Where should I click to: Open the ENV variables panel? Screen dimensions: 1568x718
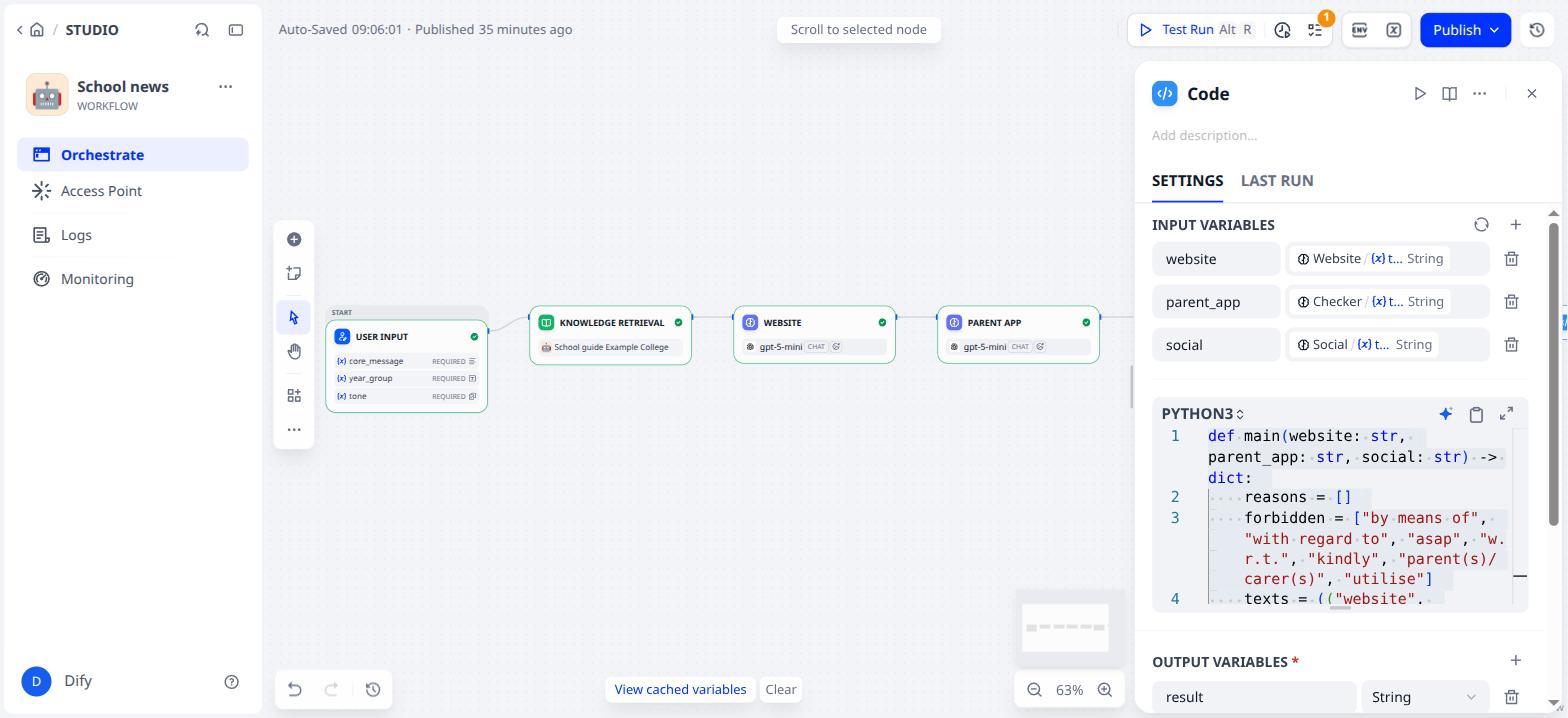tap(1359, 30)
